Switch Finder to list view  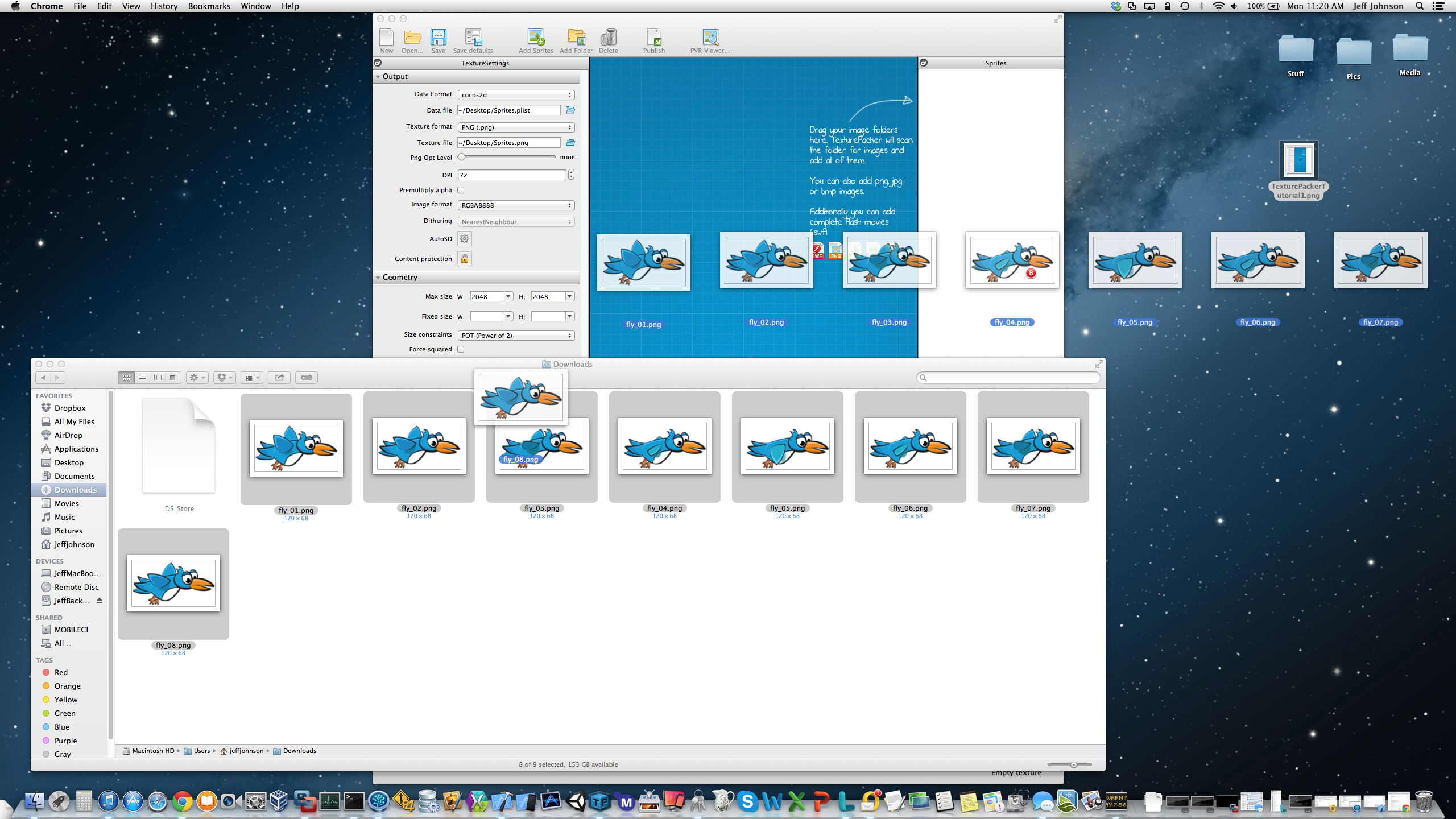(x=142, y=378)
